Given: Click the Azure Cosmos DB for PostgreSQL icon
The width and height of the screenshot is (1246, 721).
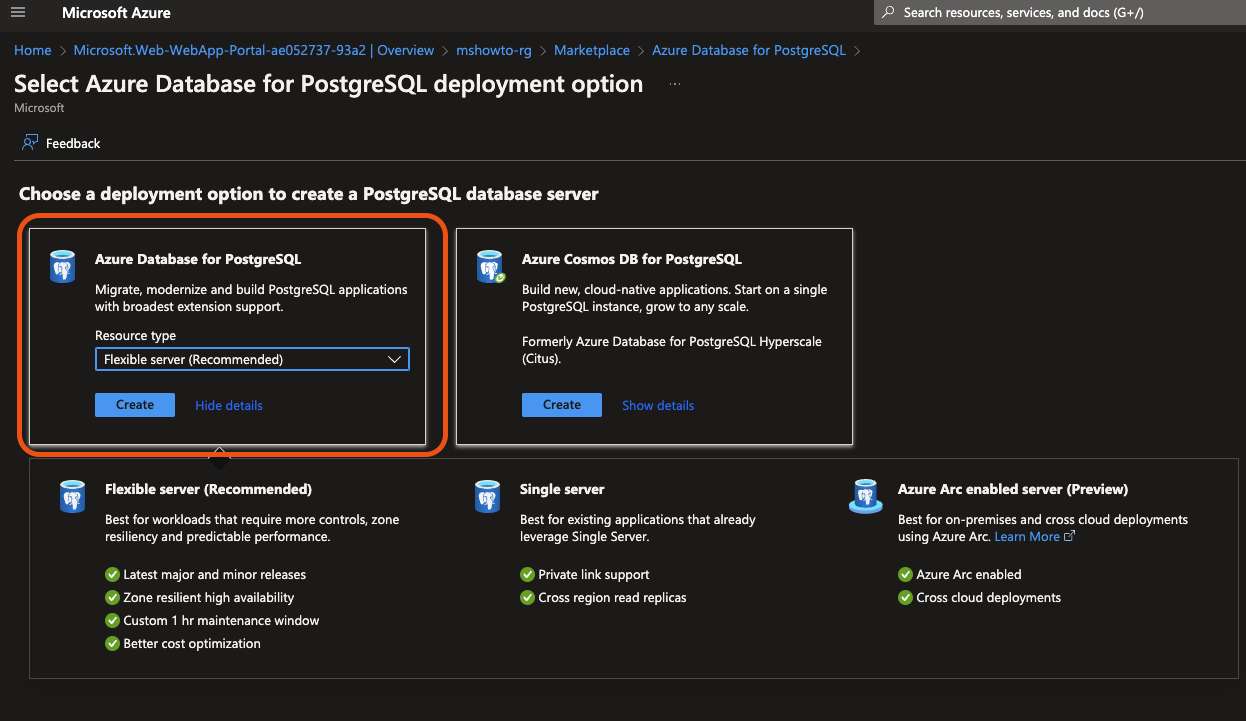Looking at the screenshot, I should [490, 268].
